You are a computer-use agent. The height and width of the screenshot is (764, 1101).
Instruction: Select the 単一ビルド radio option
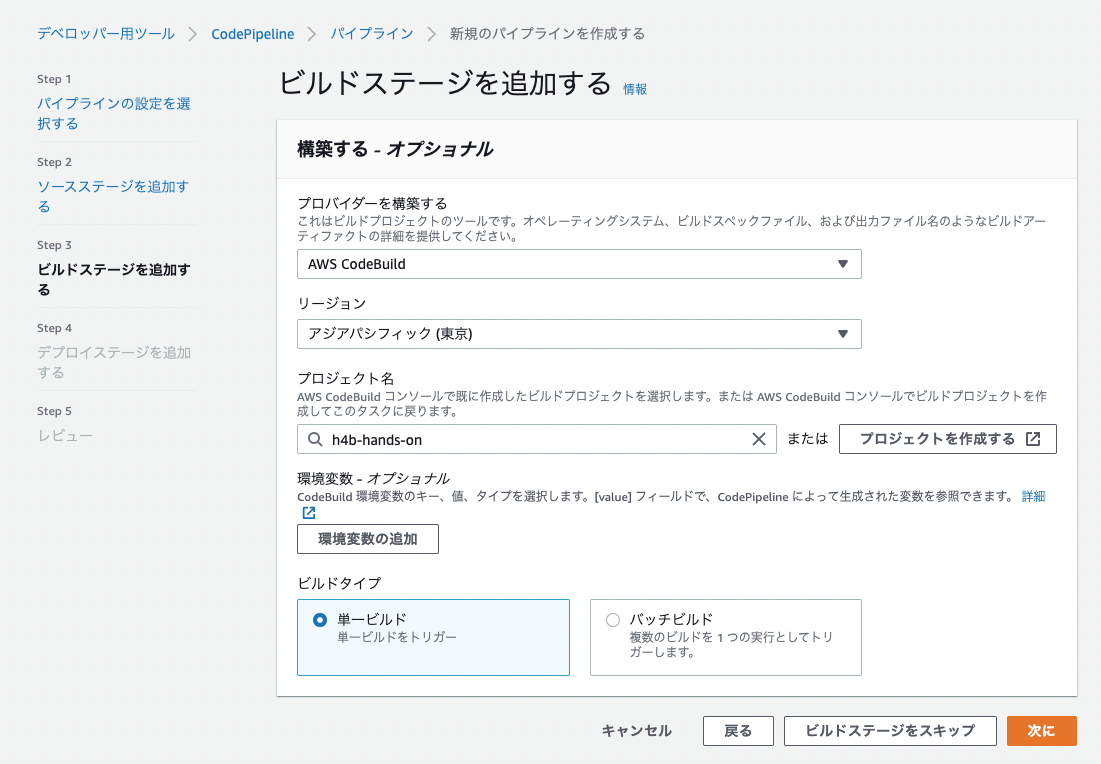click(x=318, y=619)
